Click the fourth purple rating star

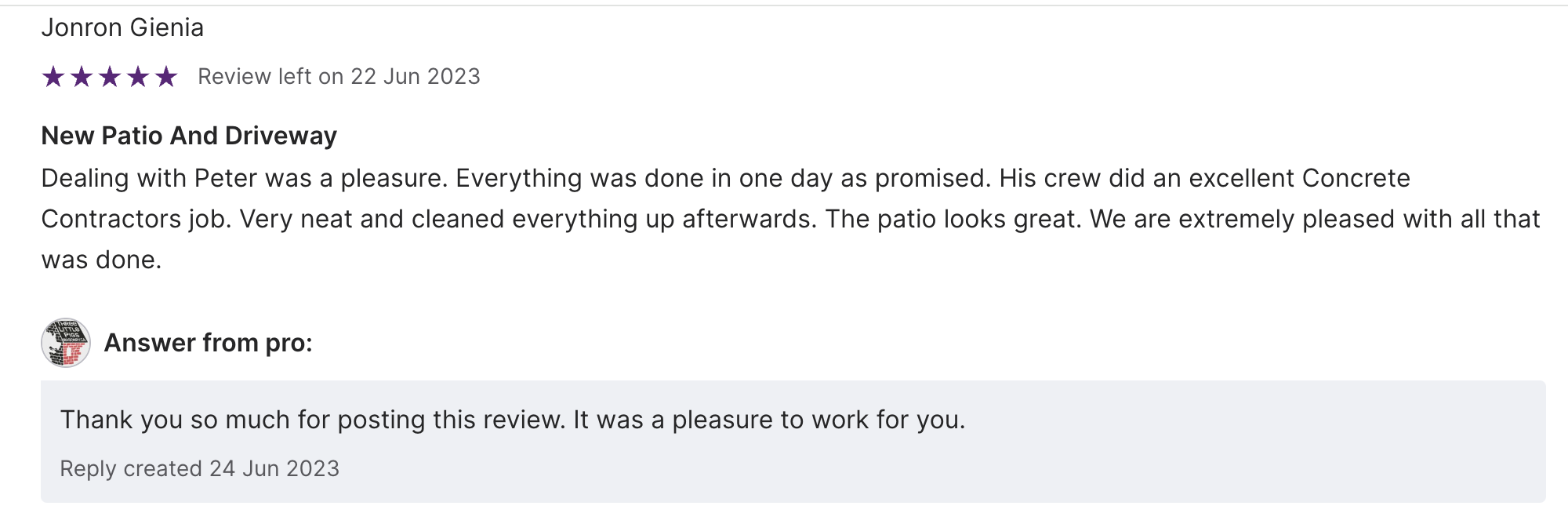[x=138, y=77]
